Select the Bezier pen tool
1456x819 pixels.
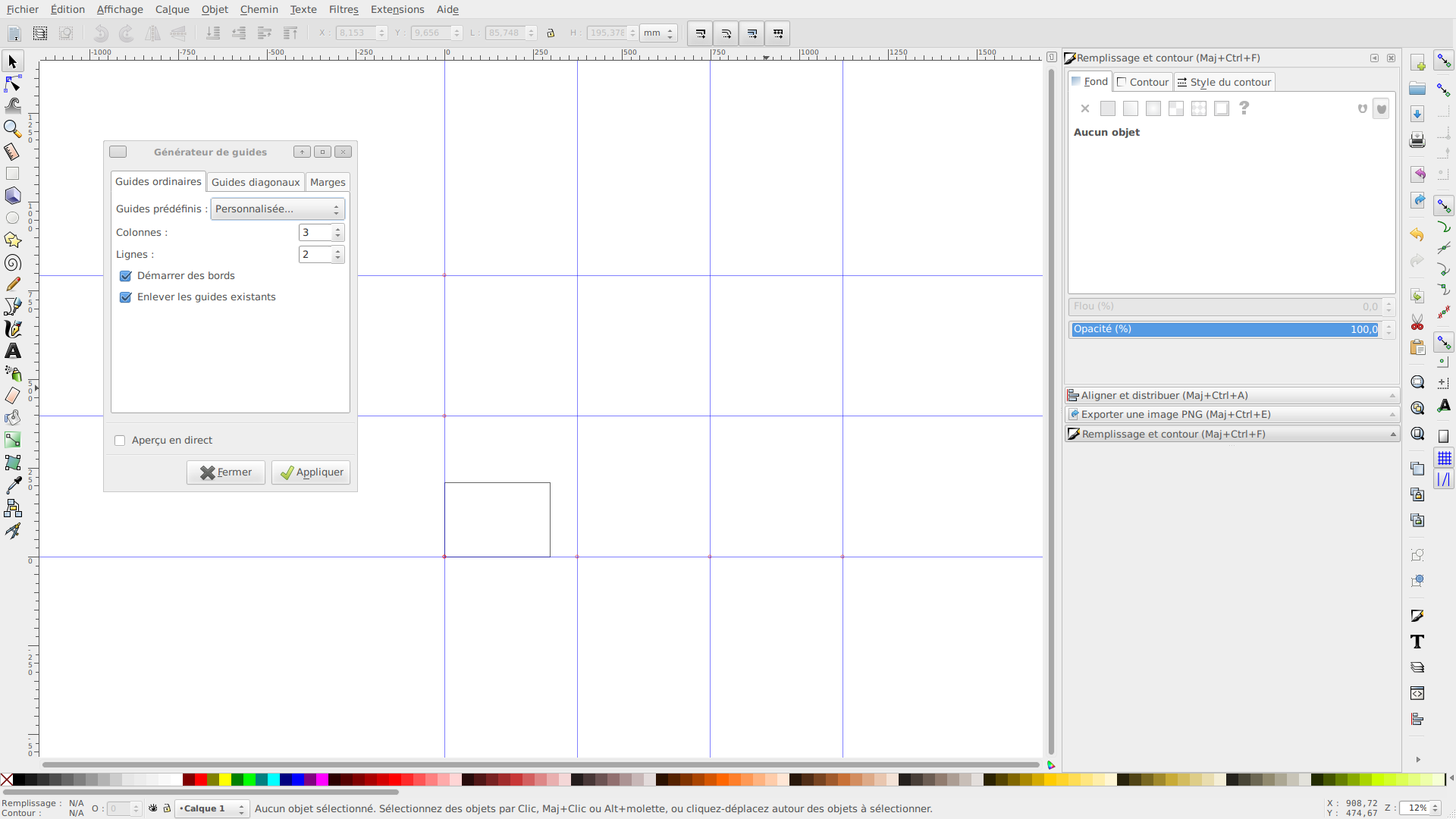[13, 306]
